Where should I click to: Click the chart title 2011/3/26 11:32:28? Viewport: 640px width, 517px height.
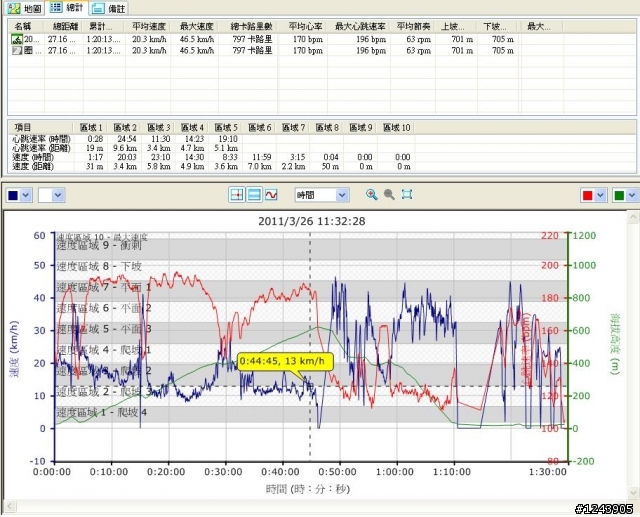(311, 221)
